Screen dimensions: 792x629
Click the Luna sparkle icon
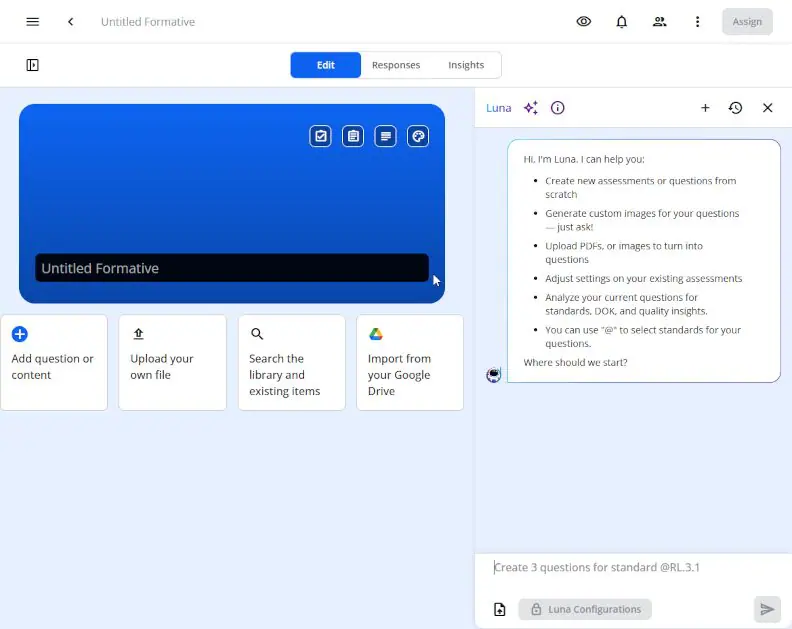pos(531,108)
